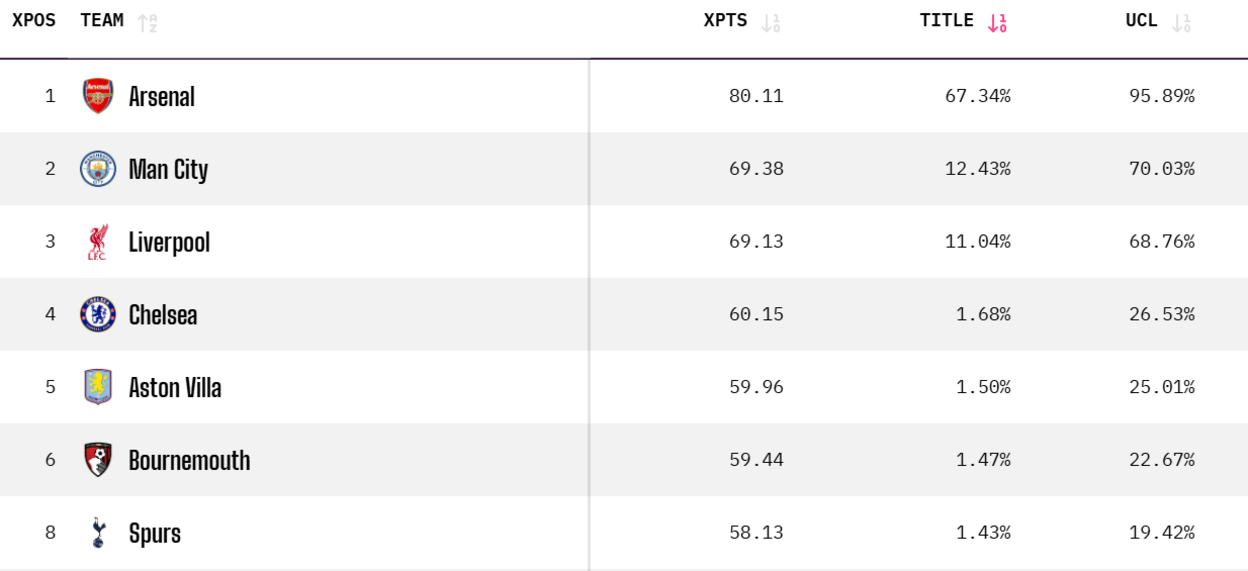Viewport: 1248px width, 571px height.
Task: Click the Aston Villa crest icon
Action: pos(98,387)
